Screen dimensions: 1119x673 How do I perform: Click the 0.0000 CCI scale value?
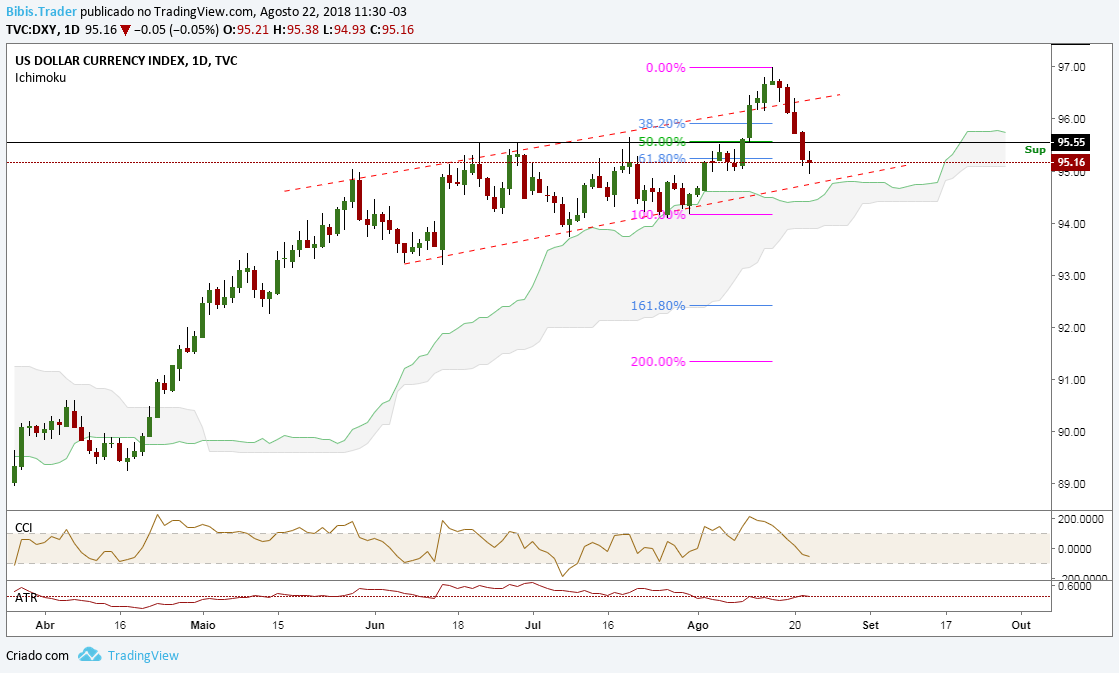pyautogui.click(x=1075, y=549)
